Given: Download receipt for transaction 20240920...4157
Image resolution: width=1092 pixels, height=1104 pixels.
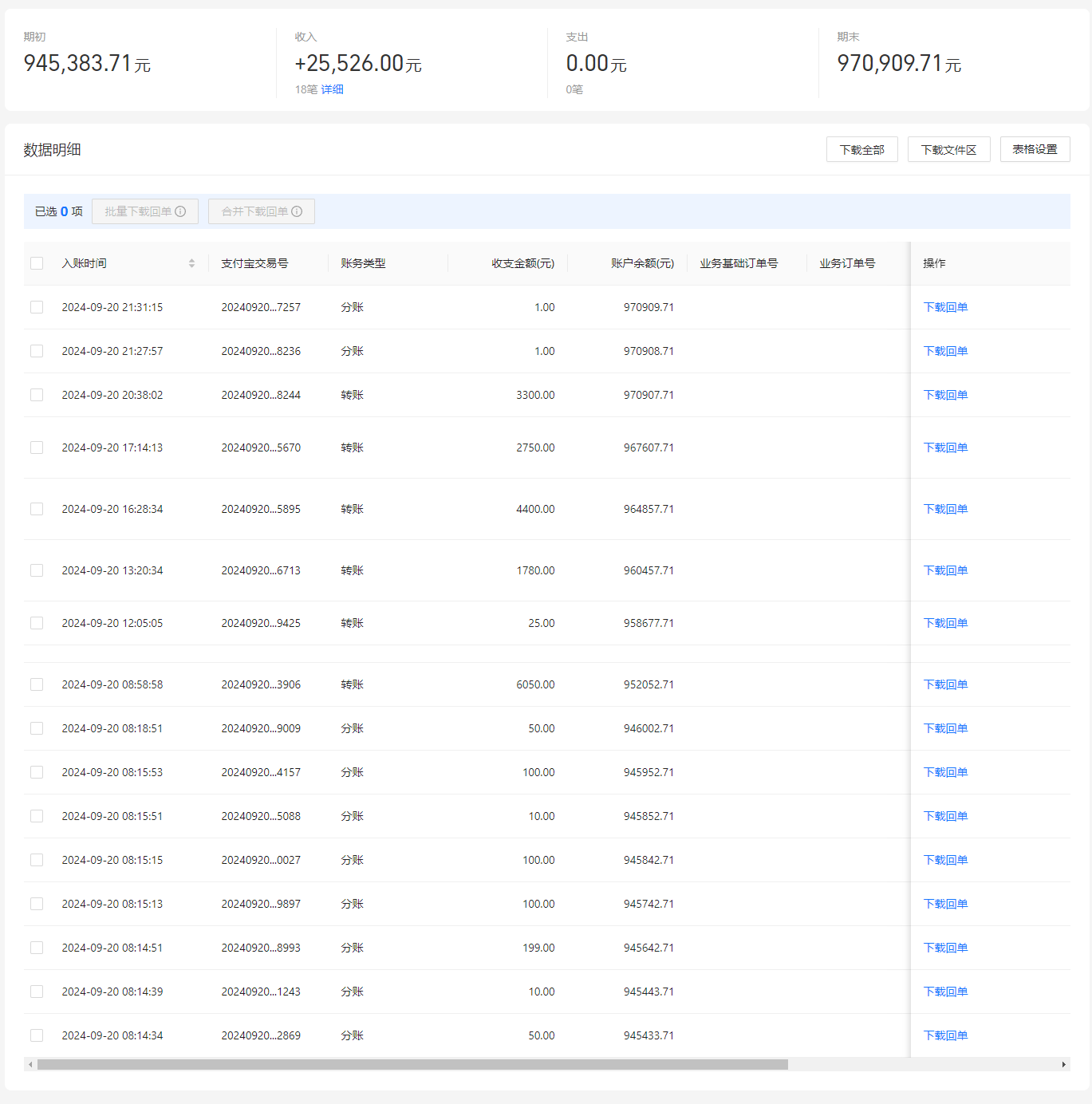Looking at the screenshot, I should [945, 772].
